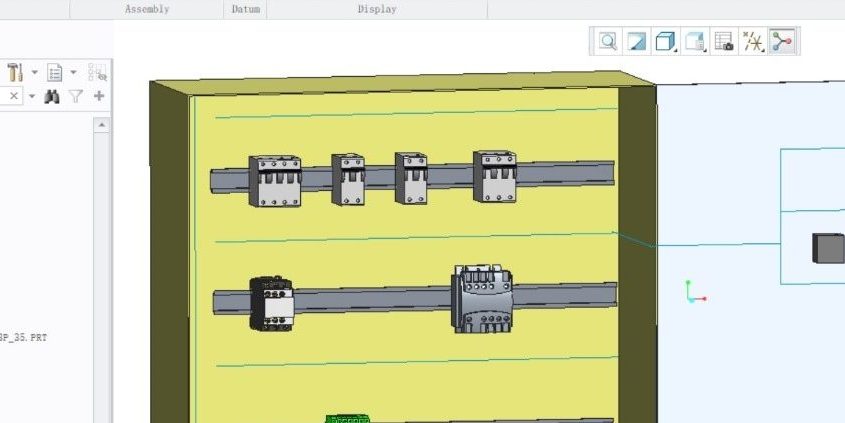Select the first breaker on the top rail
Viewport: 845px width, 423px height.
(275, 181)
